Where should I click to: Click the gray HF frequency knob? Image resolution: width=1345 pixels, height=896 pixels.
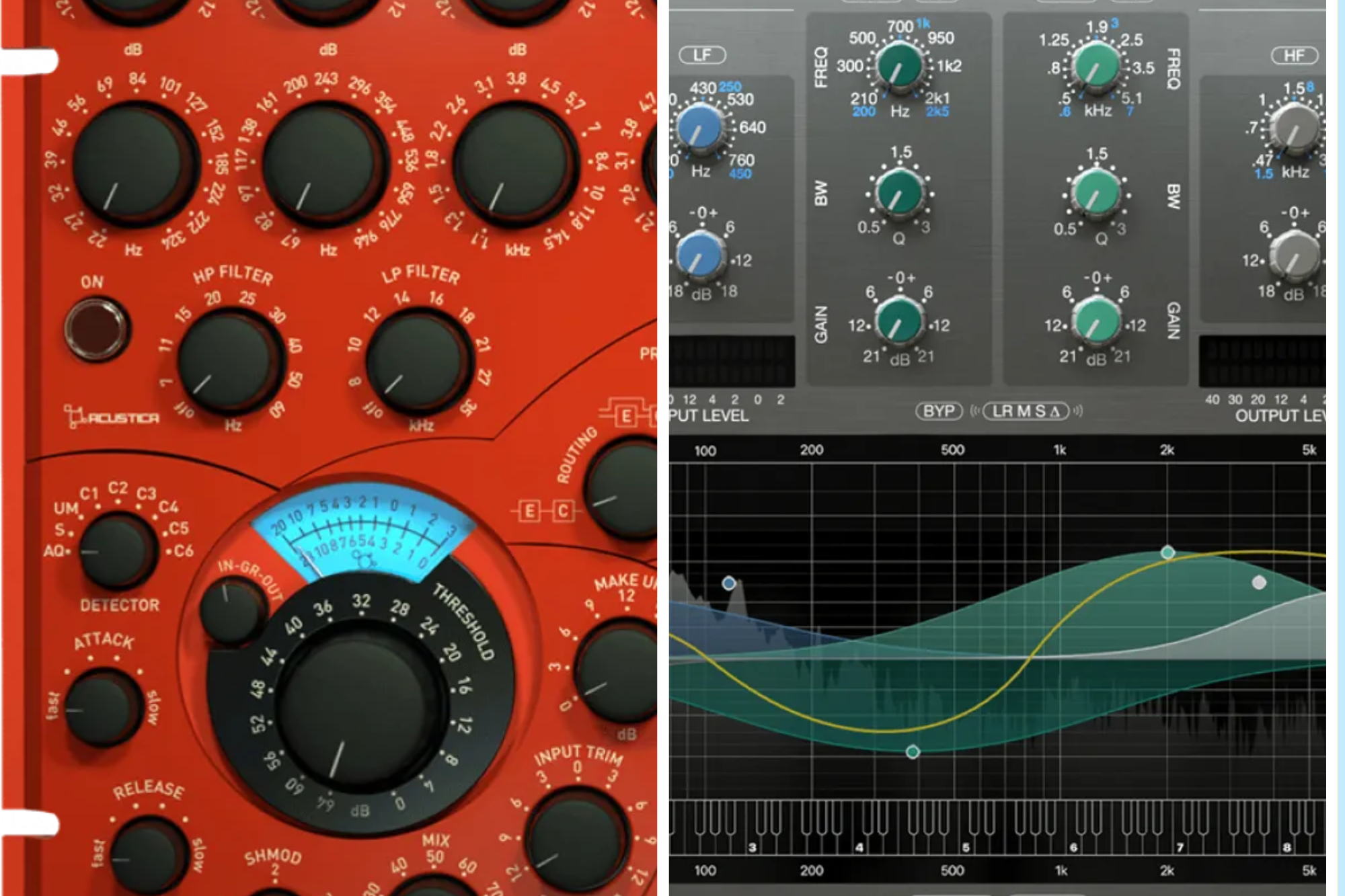coord(1296,129)
